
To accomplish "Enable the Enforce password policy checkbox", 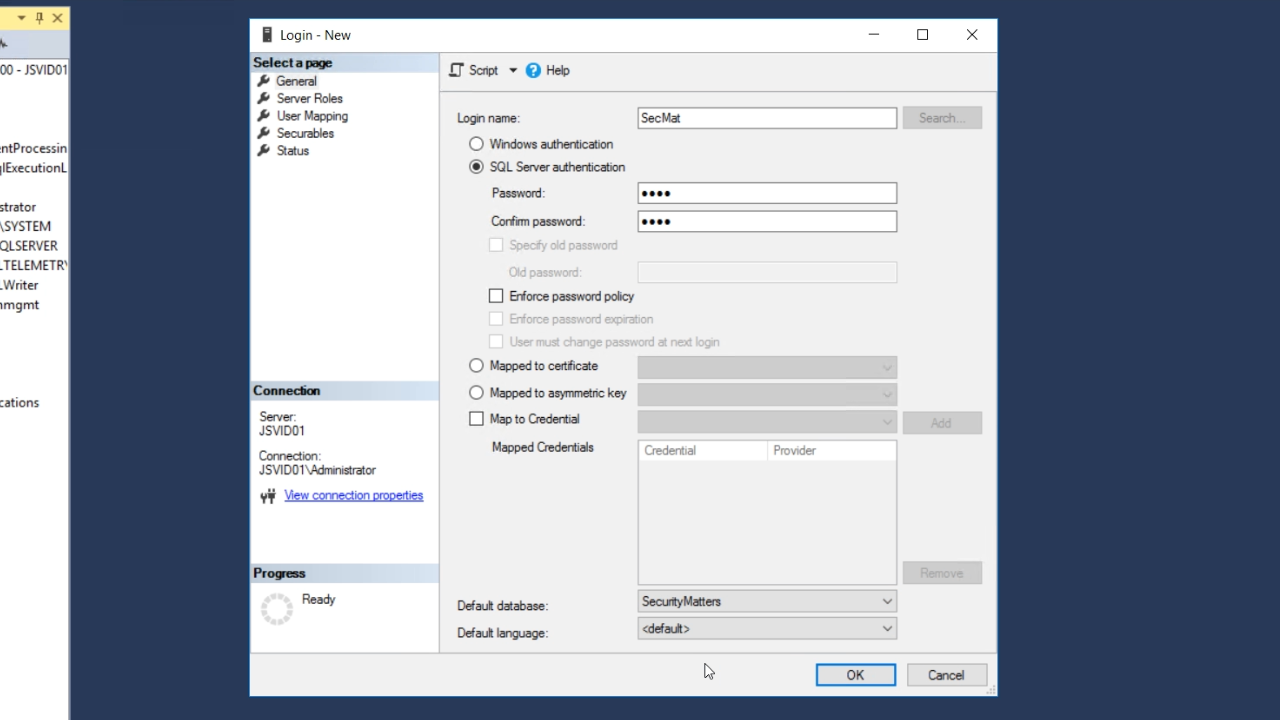I will tap(496, 296).
